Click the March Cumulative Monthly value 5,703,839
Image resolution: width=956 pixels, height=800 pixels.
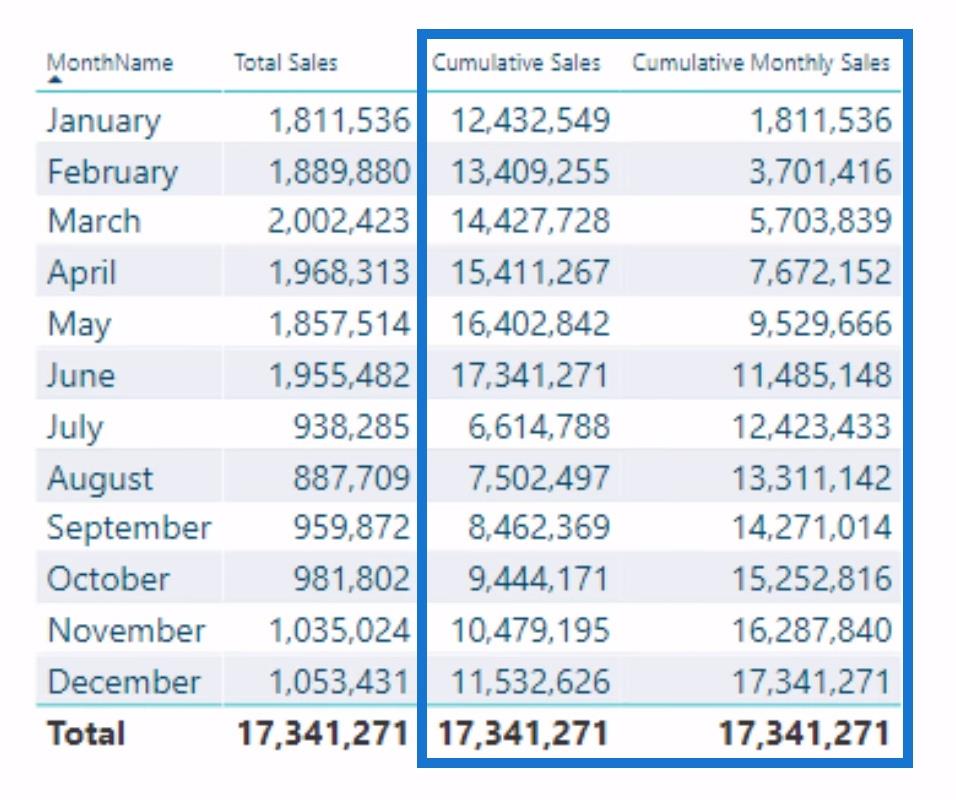pyautogui.click(x=821, y=221)
